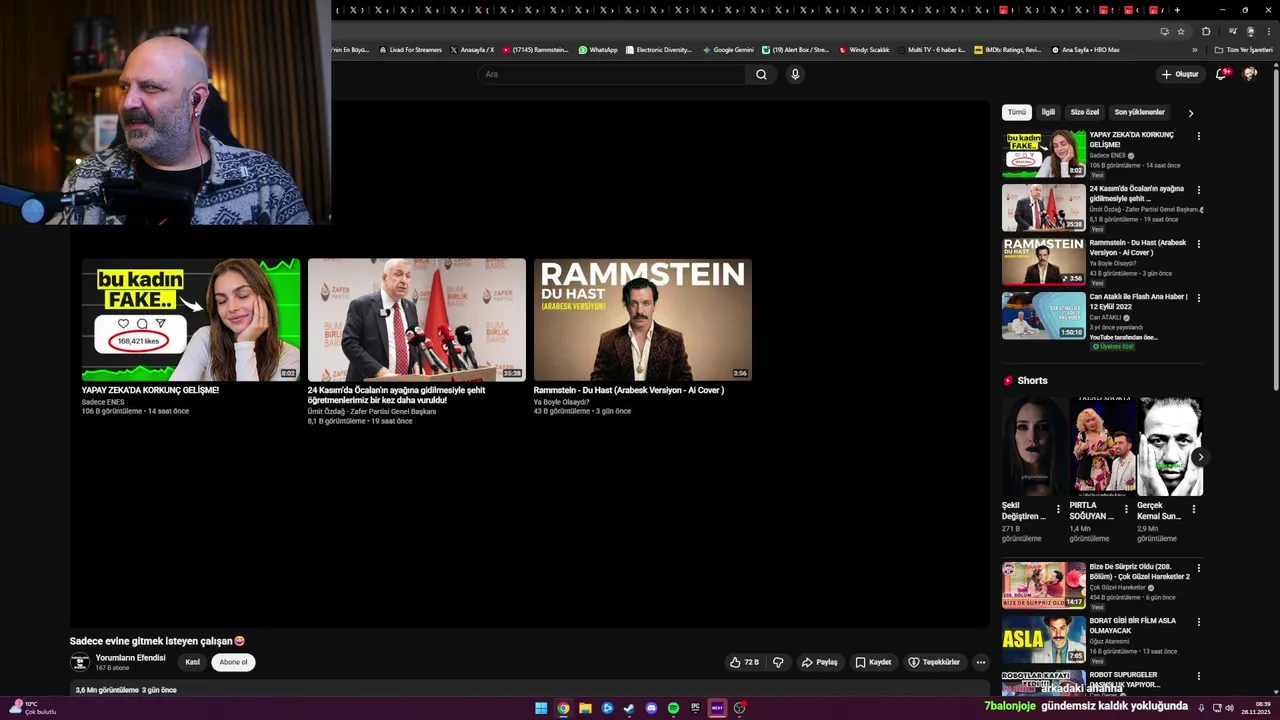Screen dimensions: 1280x720
Task: Open options for PIRTLA SOĞUYAN short
Action: click(x=1126, y=509)
